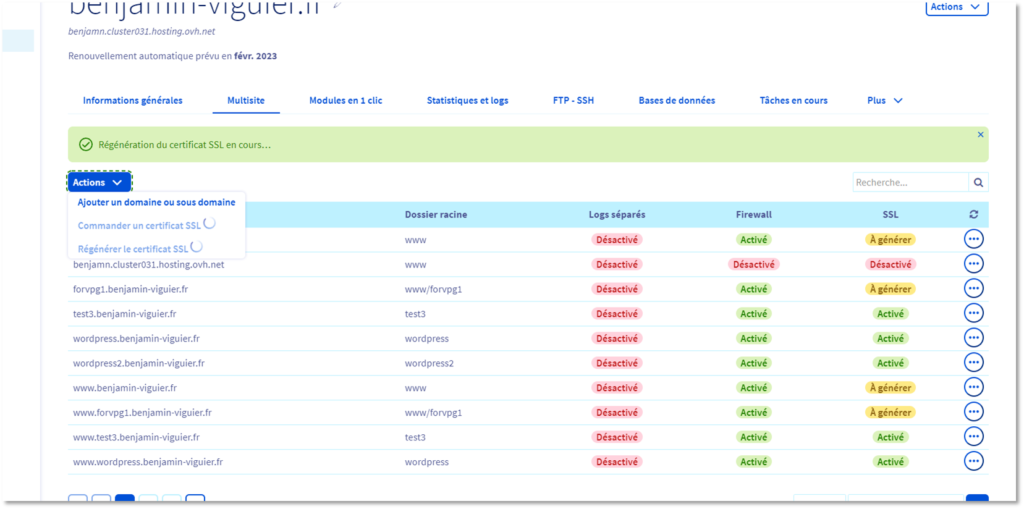Dismiss the SSL regeneration notification
The image size is (1024, 509).
coord(980,134)
